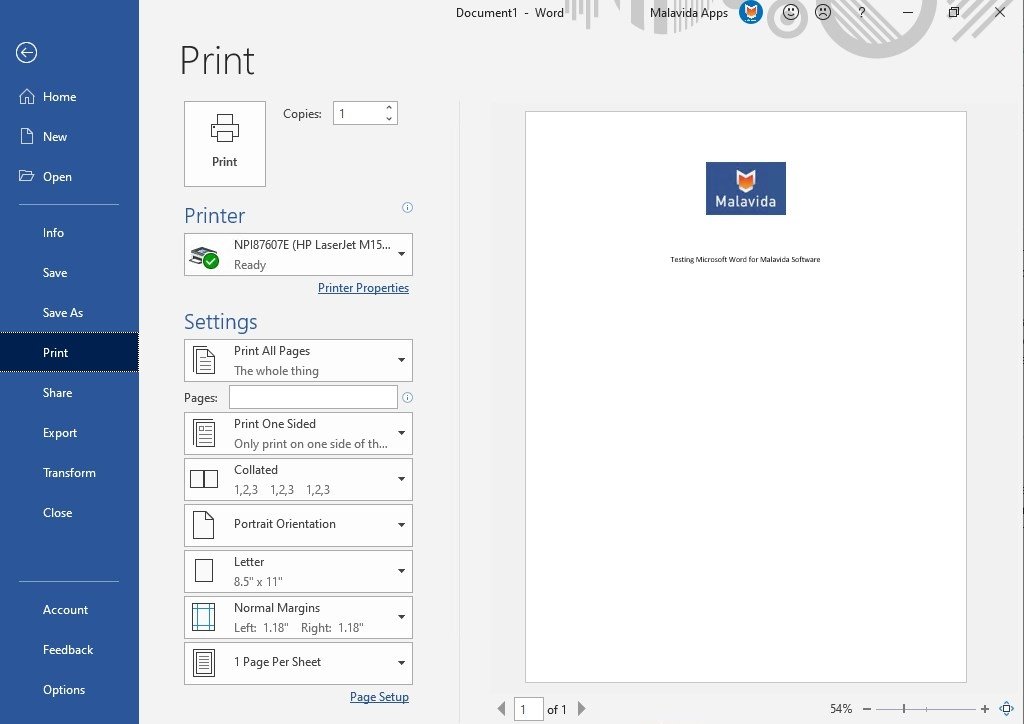The height and width of the screenshot is (724, 1024).
Task: Select Save in the sidebar
Action: (x=69, y=273)
